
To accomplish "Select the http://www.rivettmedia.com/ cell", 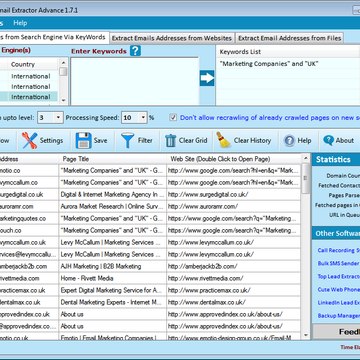I will tap(234, 278).
